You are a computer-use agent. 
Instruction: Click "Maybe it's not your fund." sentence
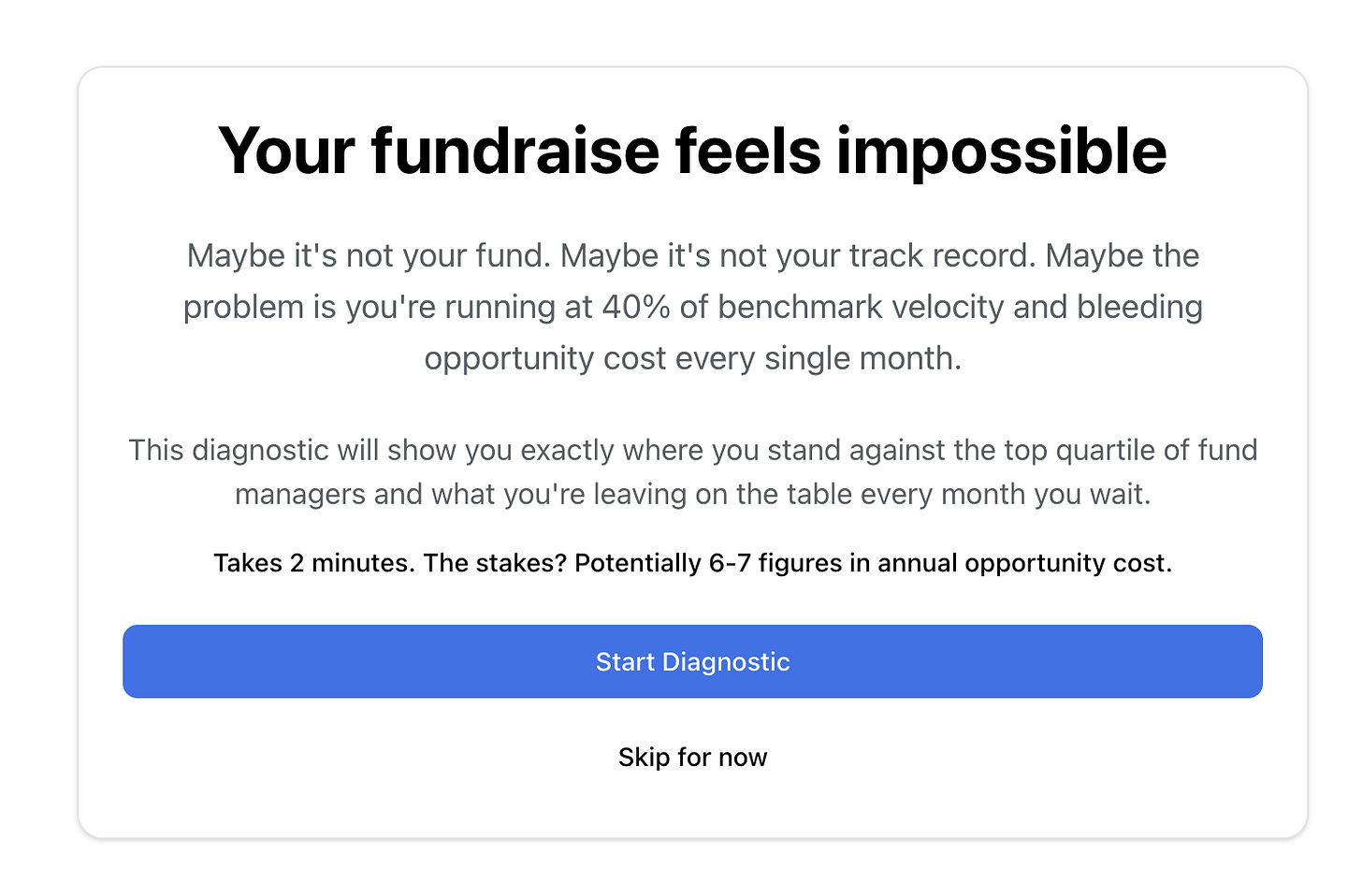point(369,255)
